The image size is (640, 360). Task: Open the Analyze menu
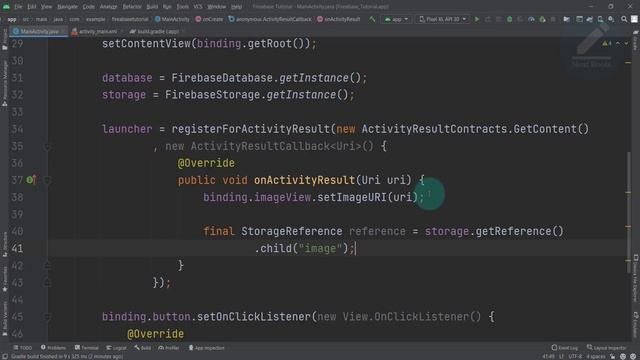pyautogui.click(x=109, y=7)
